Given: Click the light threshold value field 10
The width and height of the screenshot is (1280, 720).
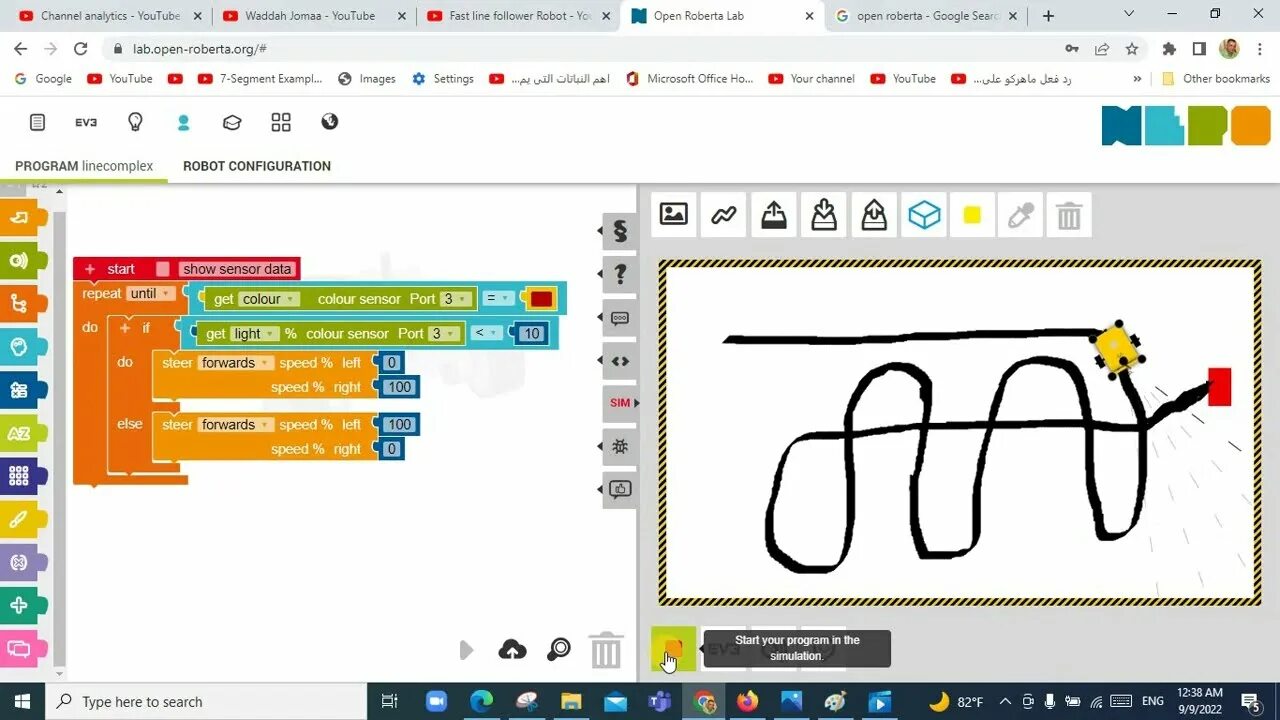Looking at the screenshot, I should pos(532,334).
